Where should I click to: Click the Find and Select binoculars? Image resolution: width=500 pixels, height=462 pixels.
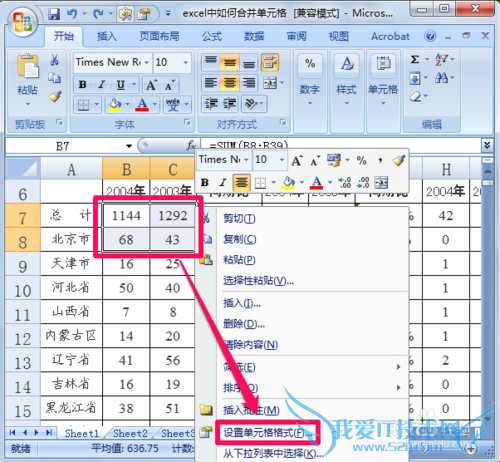click(442, 78)
